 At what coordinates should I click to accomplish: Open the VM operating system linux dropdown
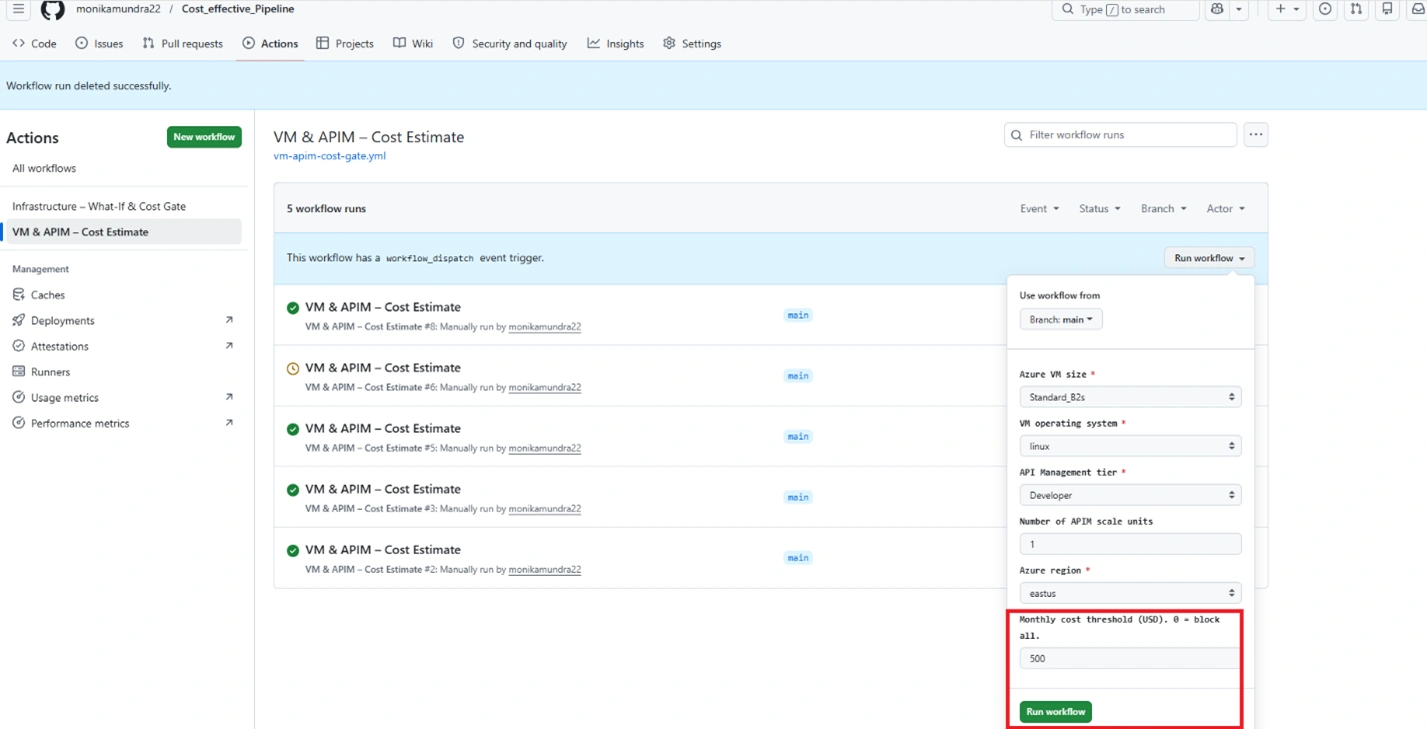point(1130,446)
